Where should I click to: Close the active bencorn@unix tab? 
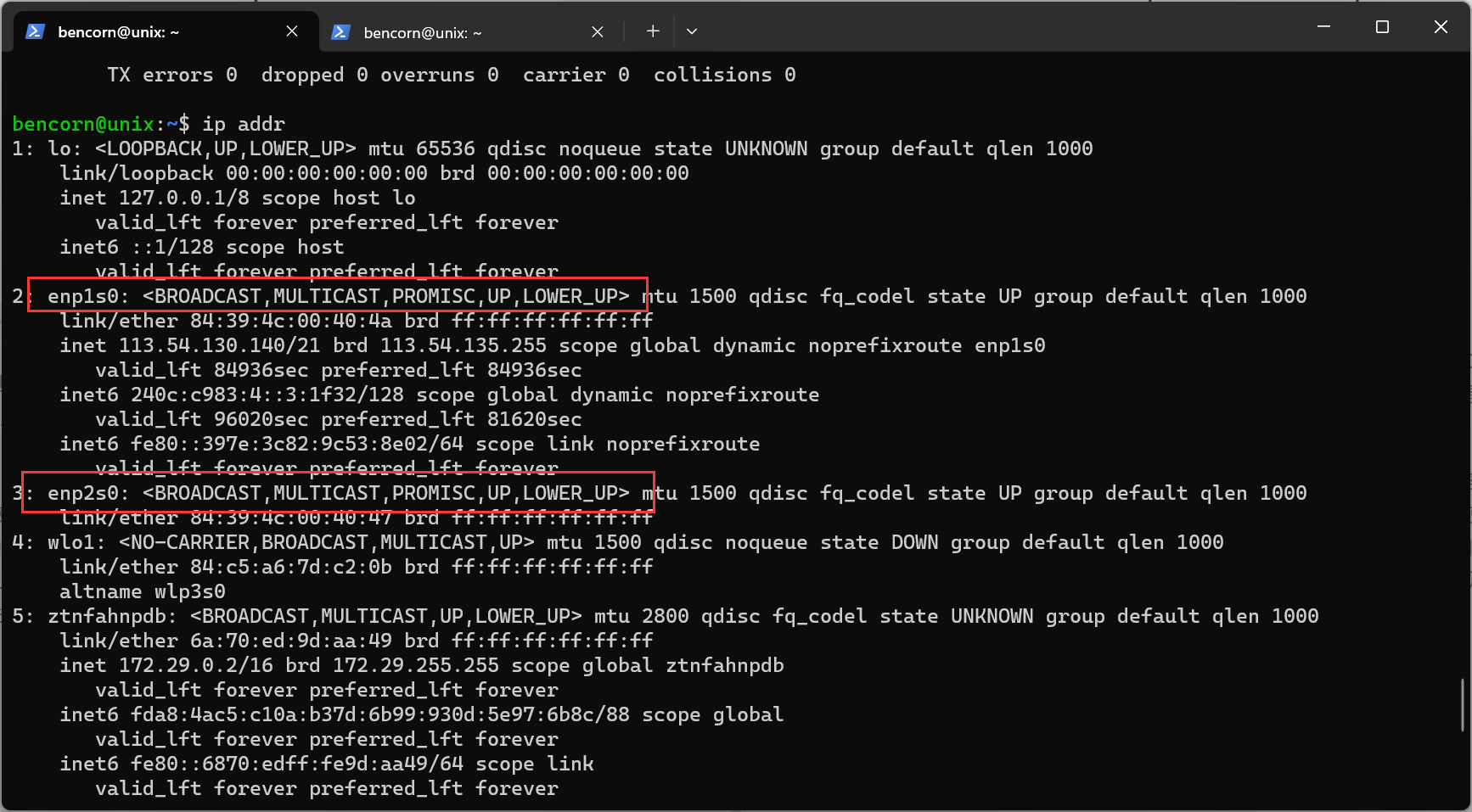tap(291, 31)
